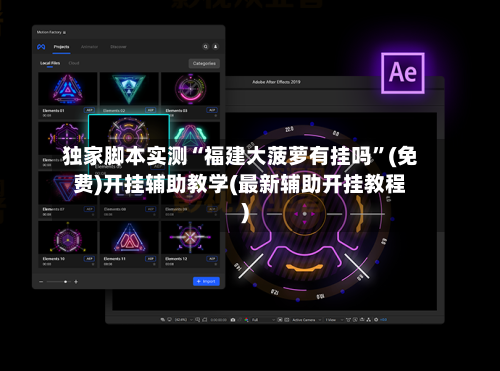Click the blue Import button
The width and height of the screenshot is (500, 371).
click(206, 281)
